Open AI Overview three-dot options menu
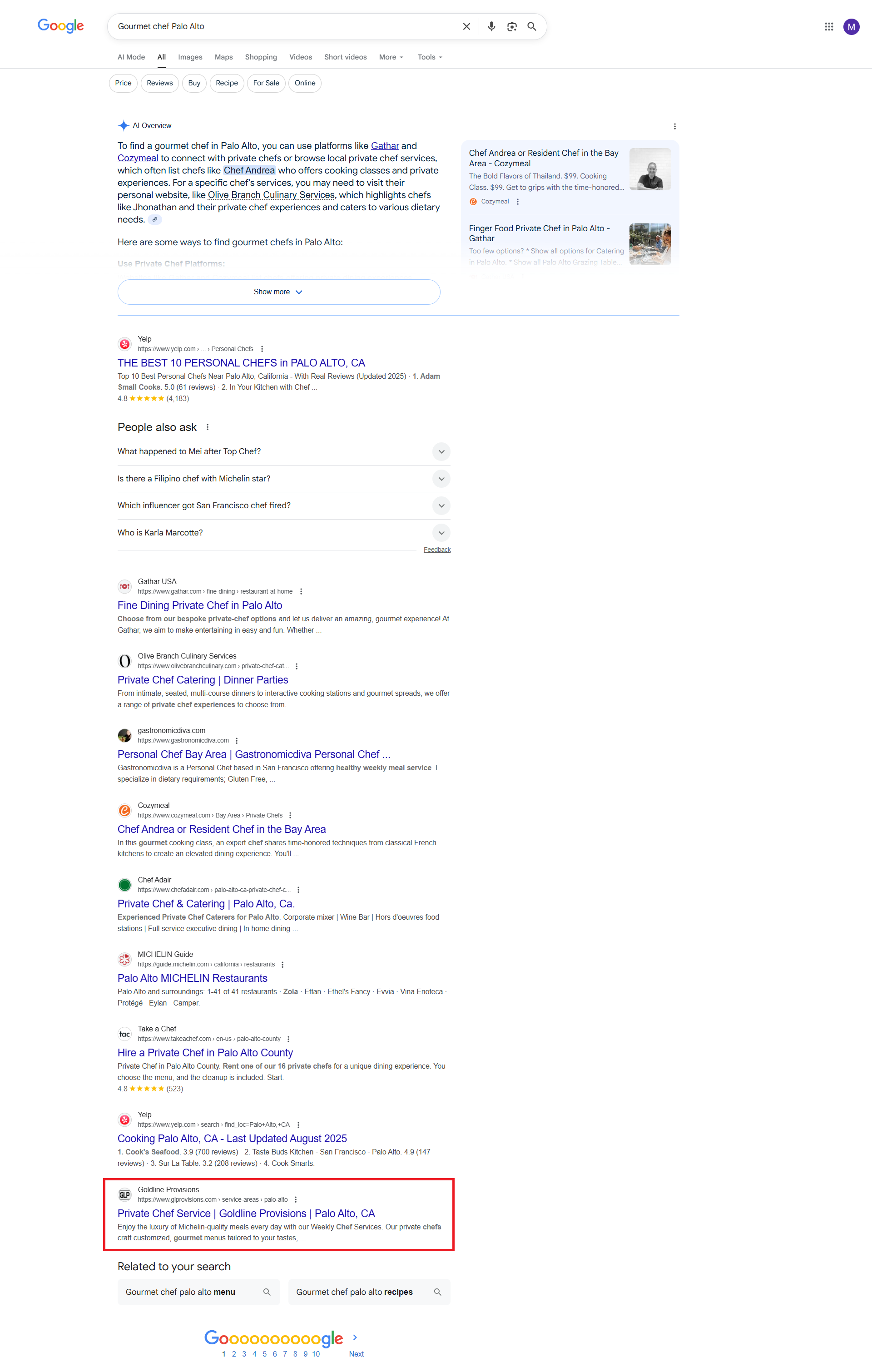 point(674,127)
